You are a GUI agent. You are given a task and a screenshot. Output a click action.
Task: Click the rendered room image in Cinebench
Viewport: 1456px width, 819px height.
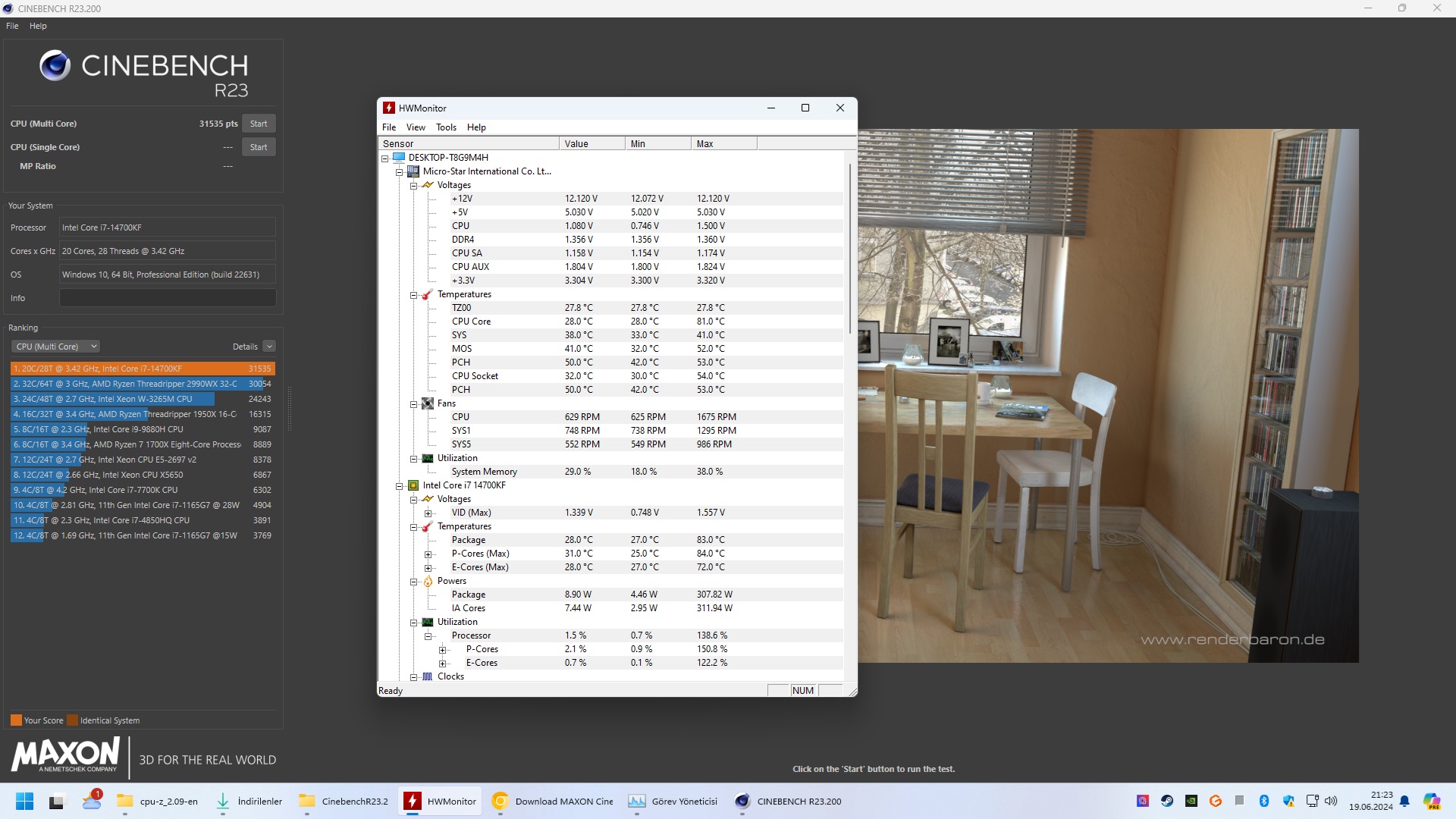click(1108, 396)
